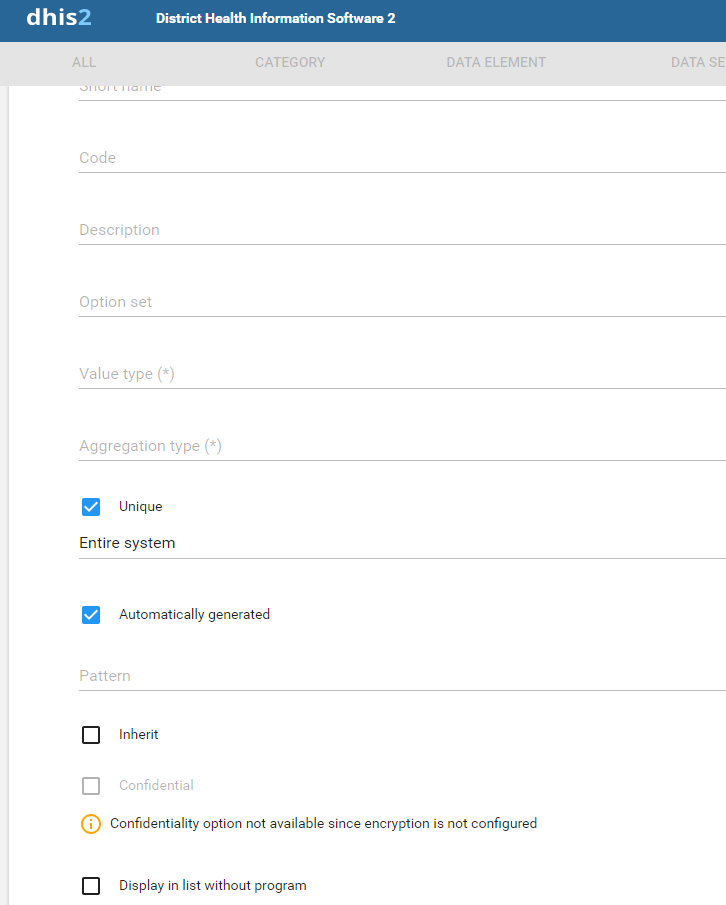Click the disabled Confidential checkbox

point(91,786)
